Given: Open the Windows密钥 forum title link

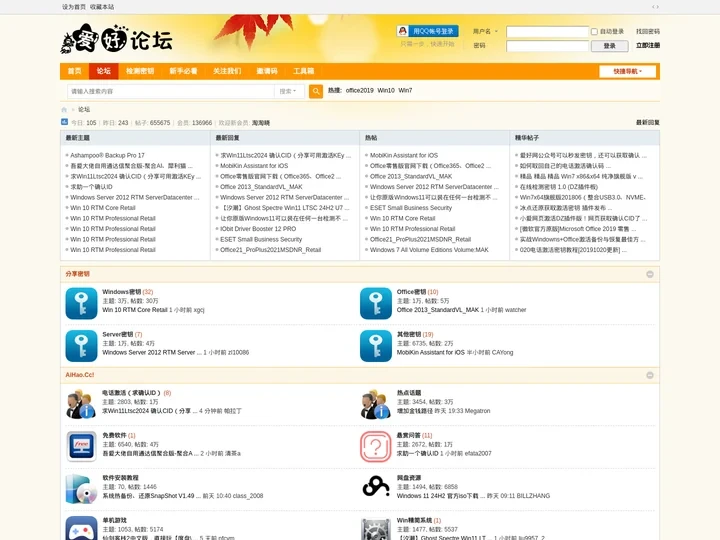Looking at the screenshot, I should point(121,292).
